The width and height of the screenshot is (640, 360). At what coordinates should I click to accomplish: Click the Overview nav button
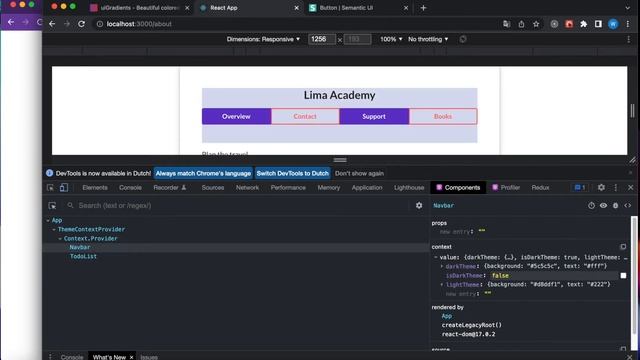236,116
